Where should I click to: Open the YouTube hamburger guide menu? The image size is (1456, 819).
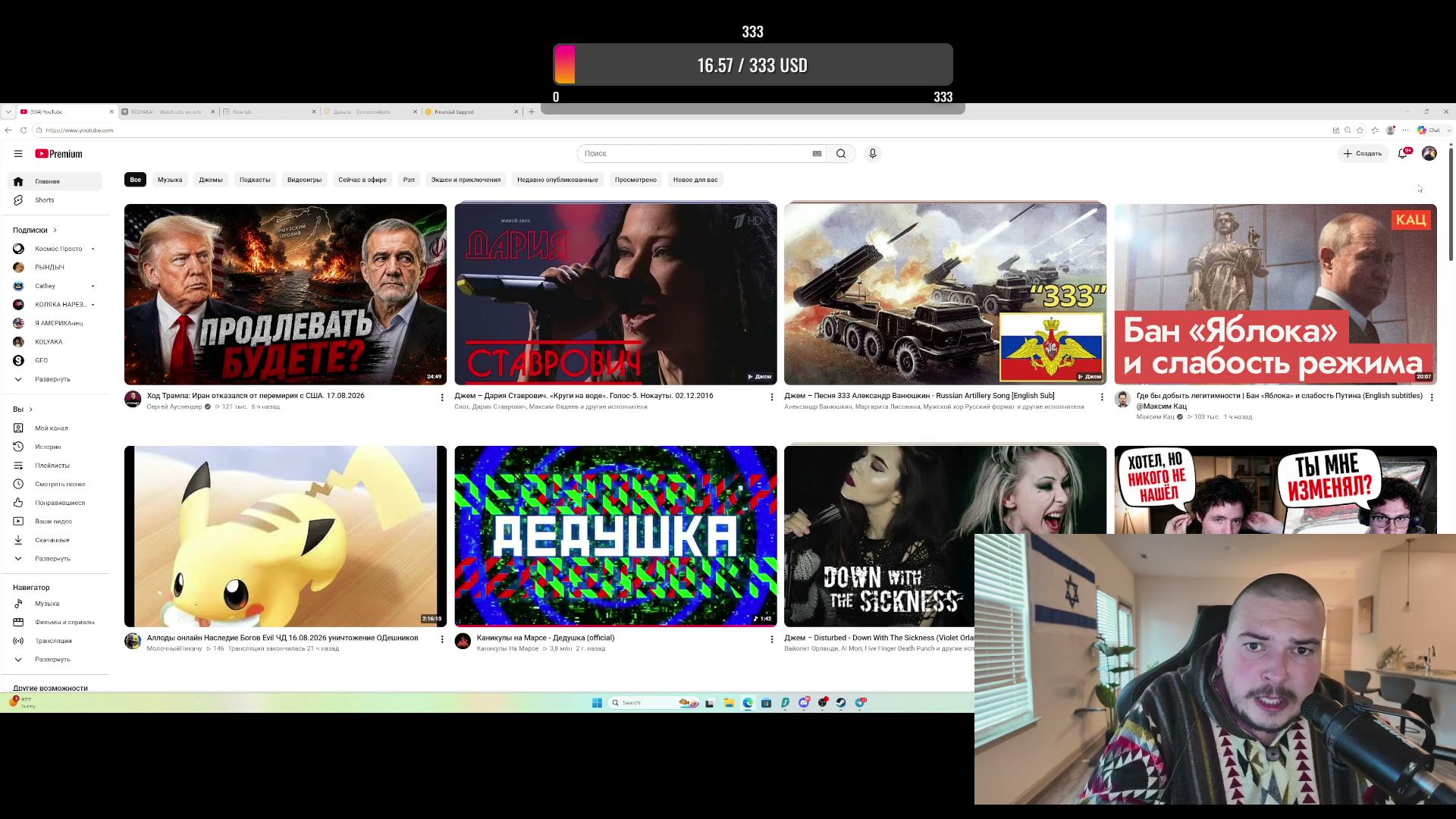tap(18, 154)
